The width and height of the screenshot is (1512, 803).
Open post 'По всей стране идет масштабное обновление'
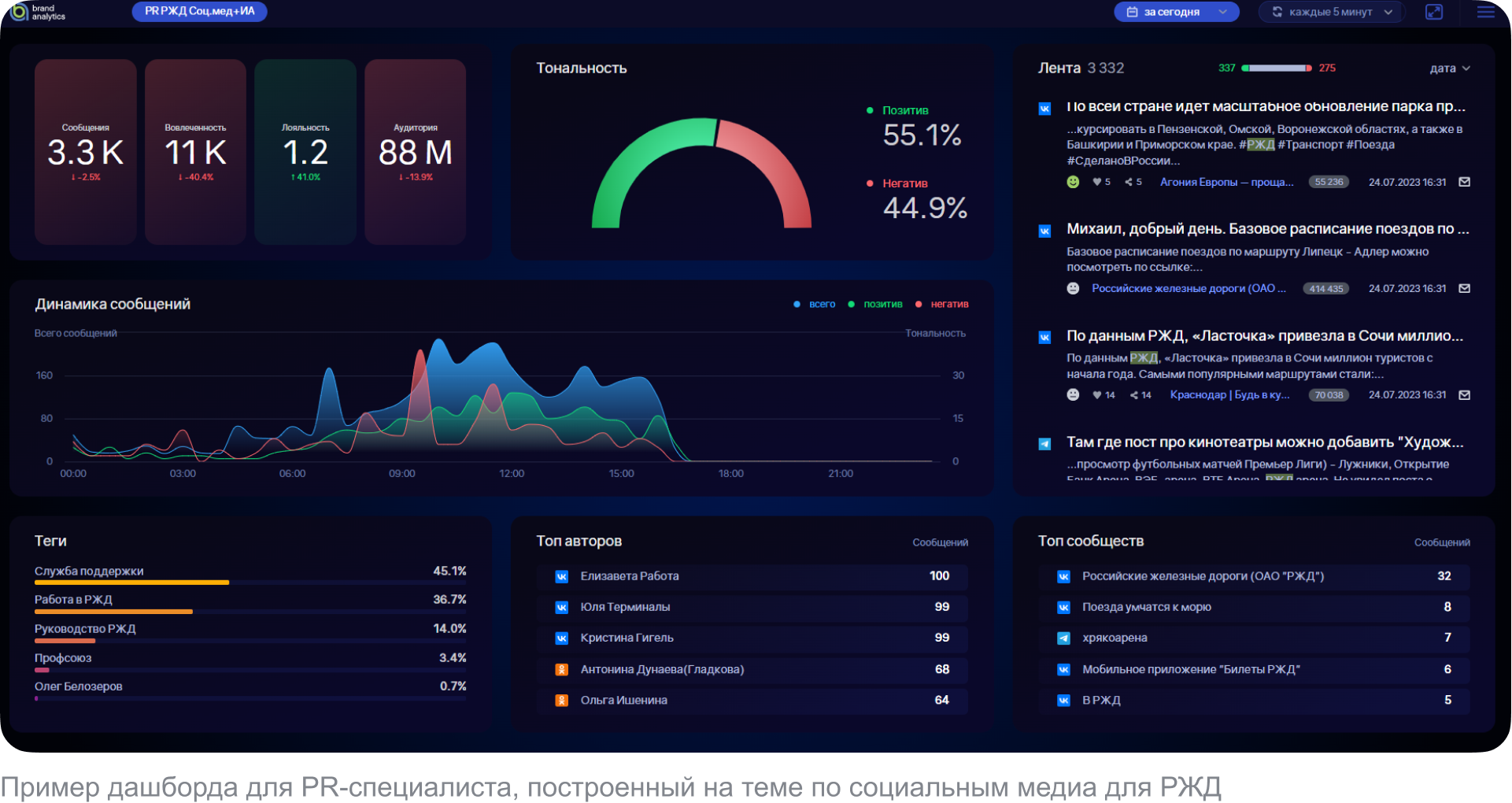[x=1266, y=106]
